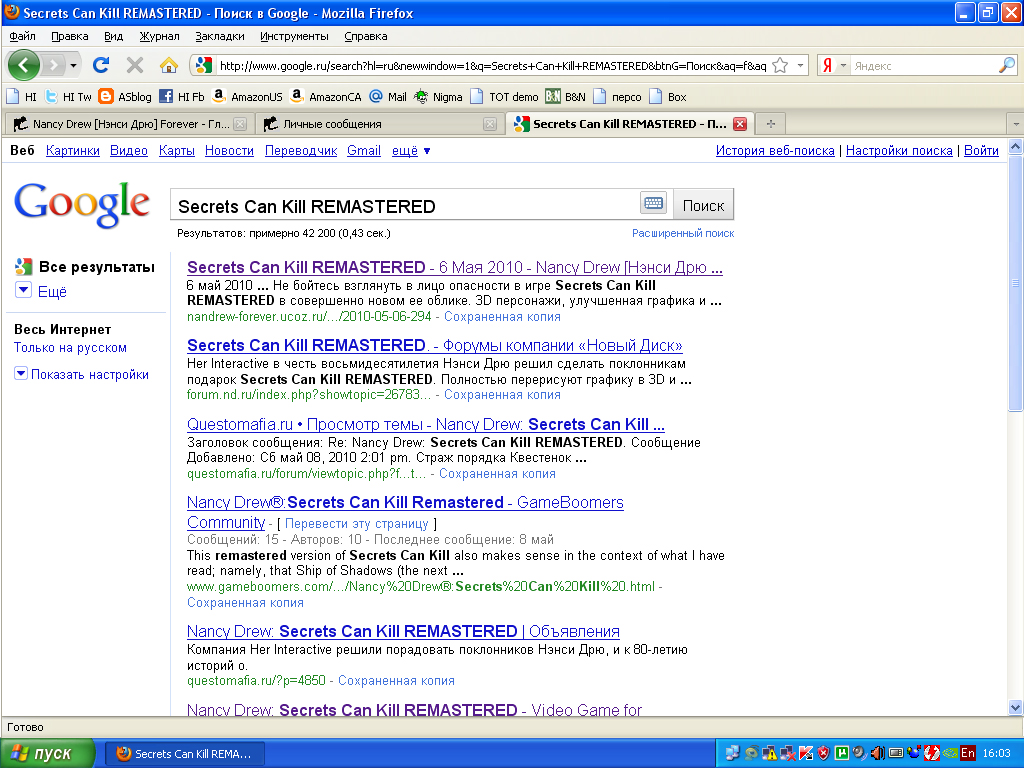
Task: Click the vertical page scrollbar thumb
Action: [1015, 283]
